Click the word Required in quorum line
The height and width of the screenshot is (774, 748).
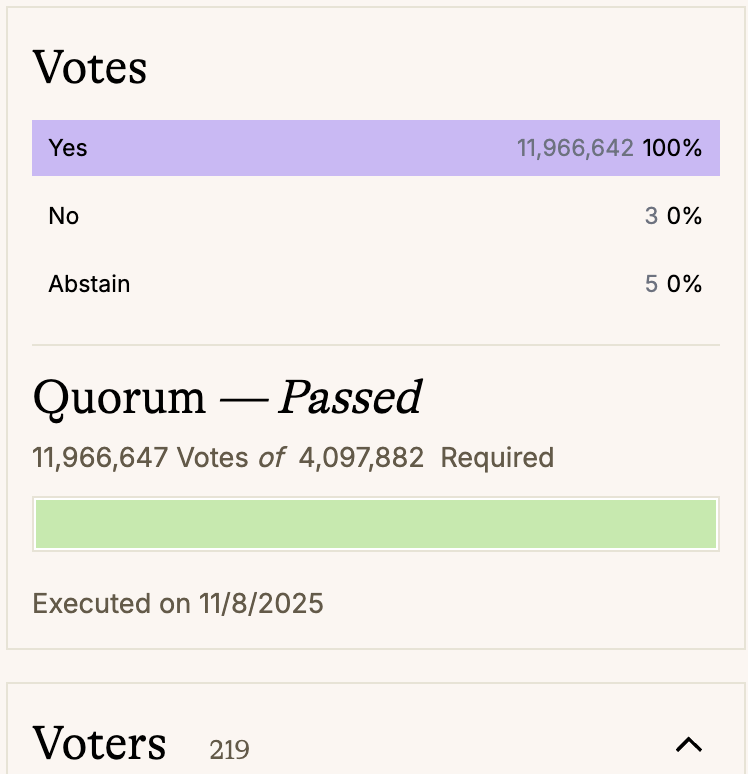pos(497,458)
